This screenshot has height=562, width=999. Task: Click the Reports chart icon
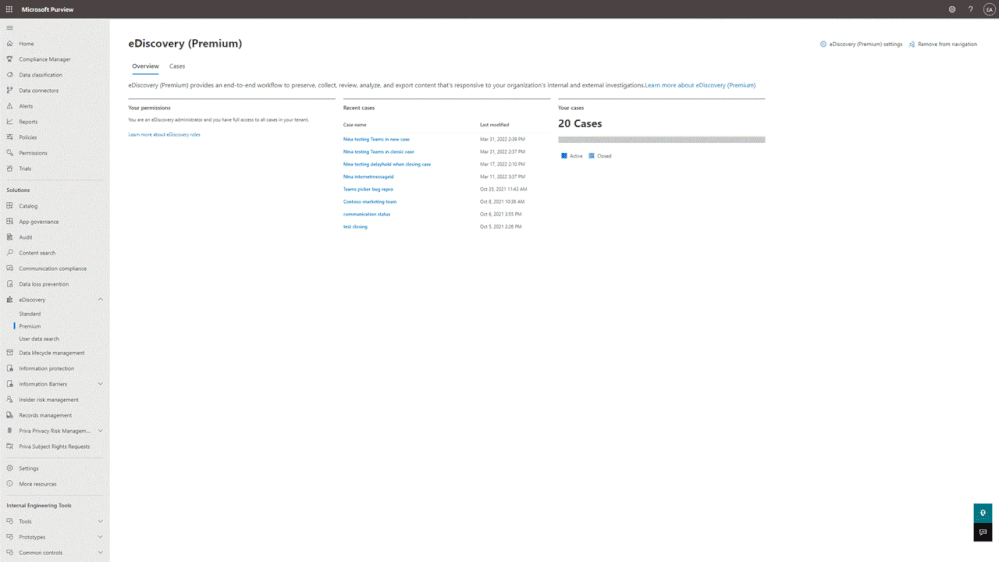pos(10,122)
